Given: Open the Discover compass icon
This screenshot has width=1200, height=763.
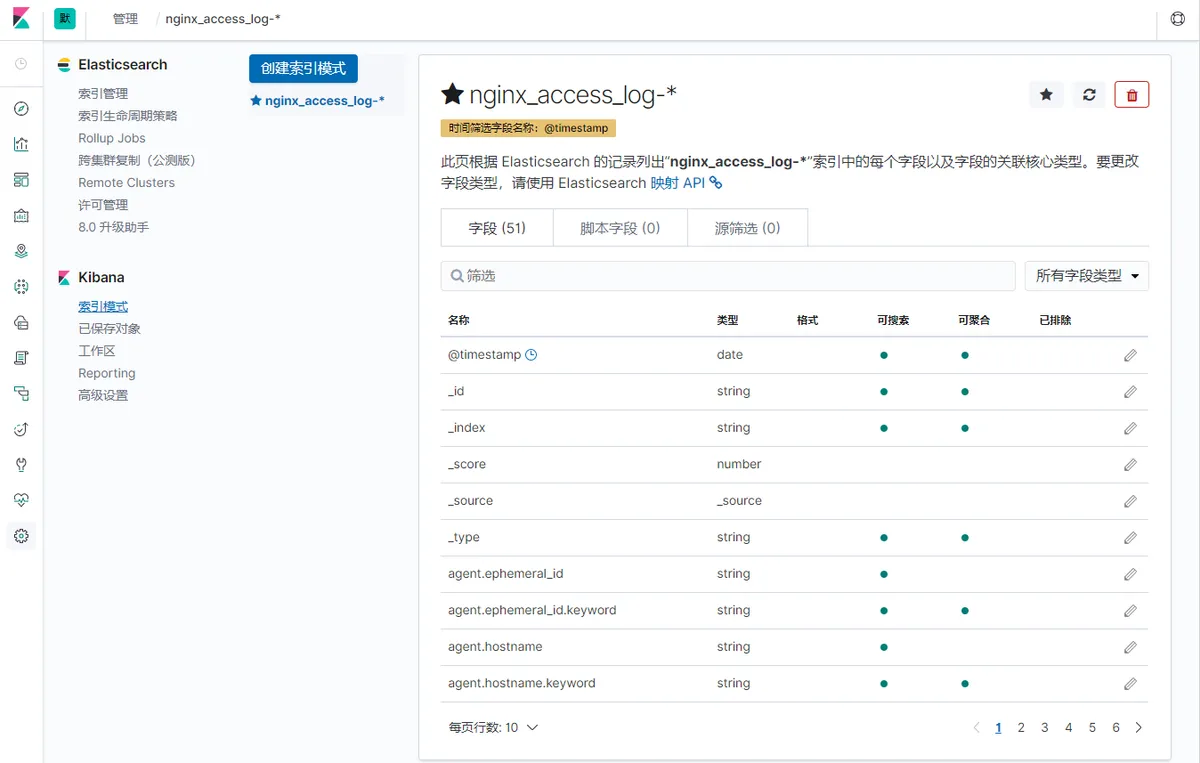Looking at the screenshot, I should pyautogui.click(x=21, y=109).
